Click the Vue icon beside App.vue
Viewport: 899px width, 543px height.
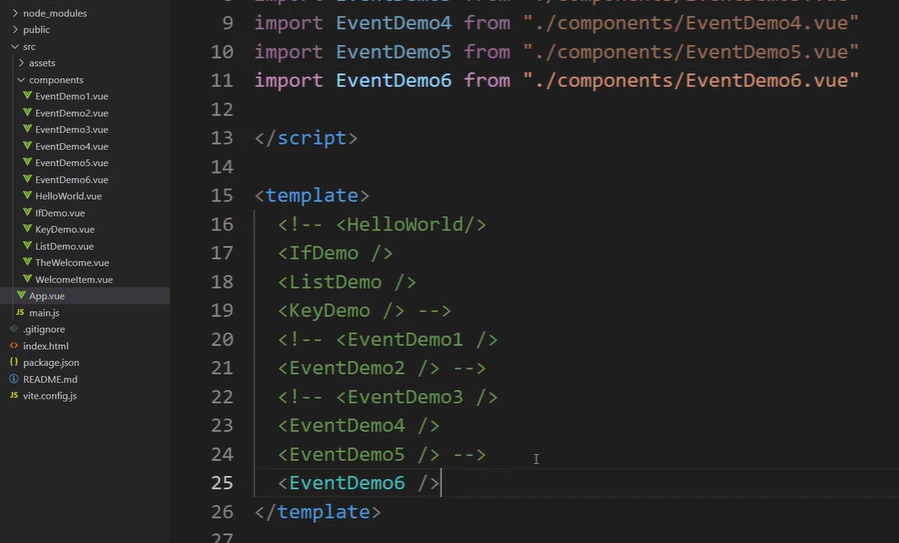[21, 295]
